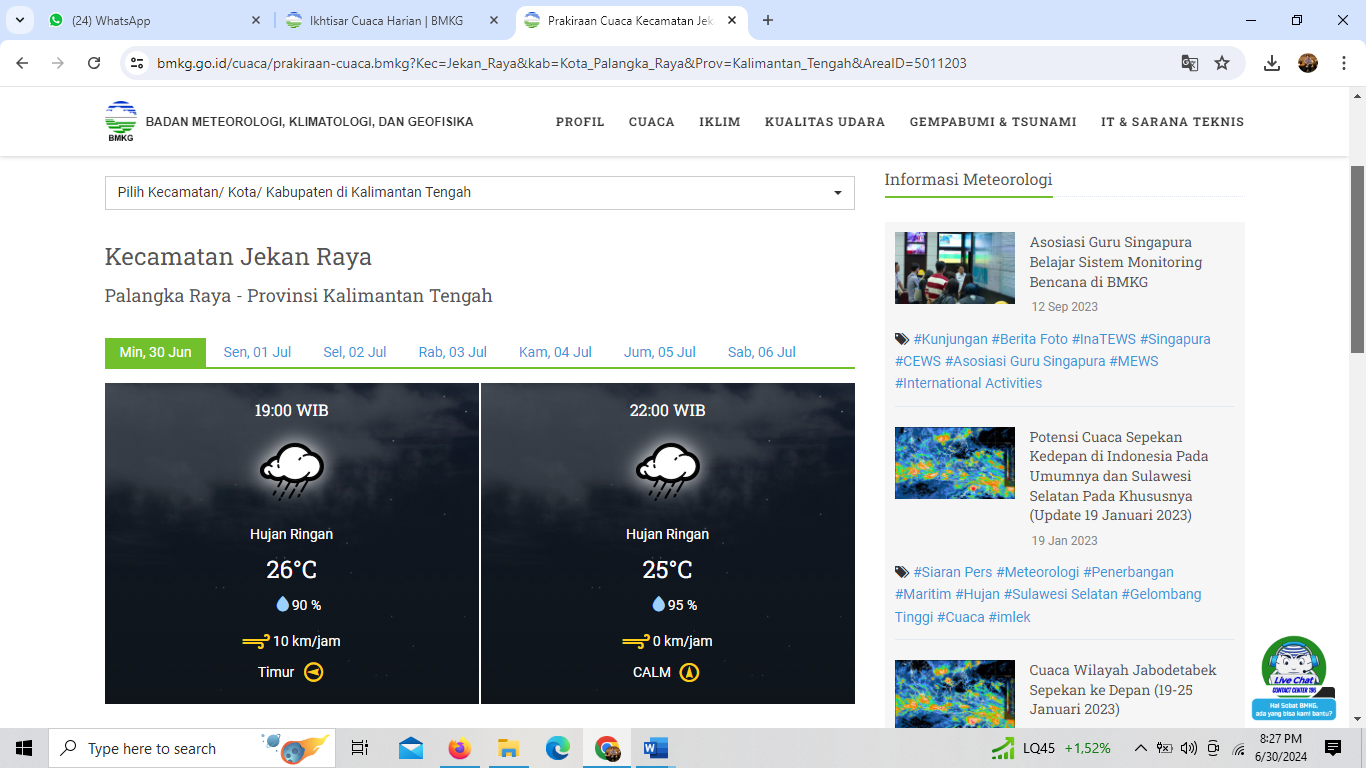Click the translate page icon

[x=1189, y=63]
